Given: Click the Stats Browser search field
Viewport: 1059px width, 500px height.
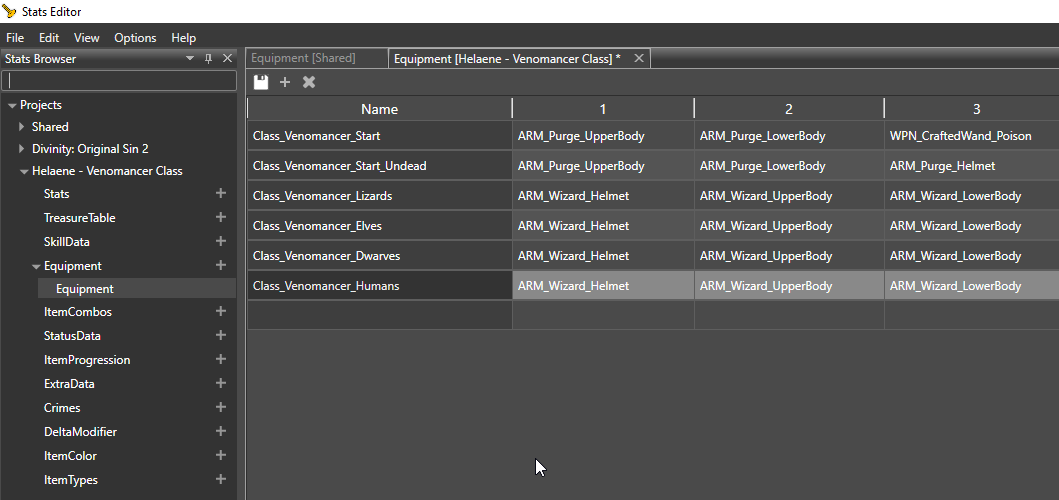Looking at the screenshot, I should tap(118, 81).
